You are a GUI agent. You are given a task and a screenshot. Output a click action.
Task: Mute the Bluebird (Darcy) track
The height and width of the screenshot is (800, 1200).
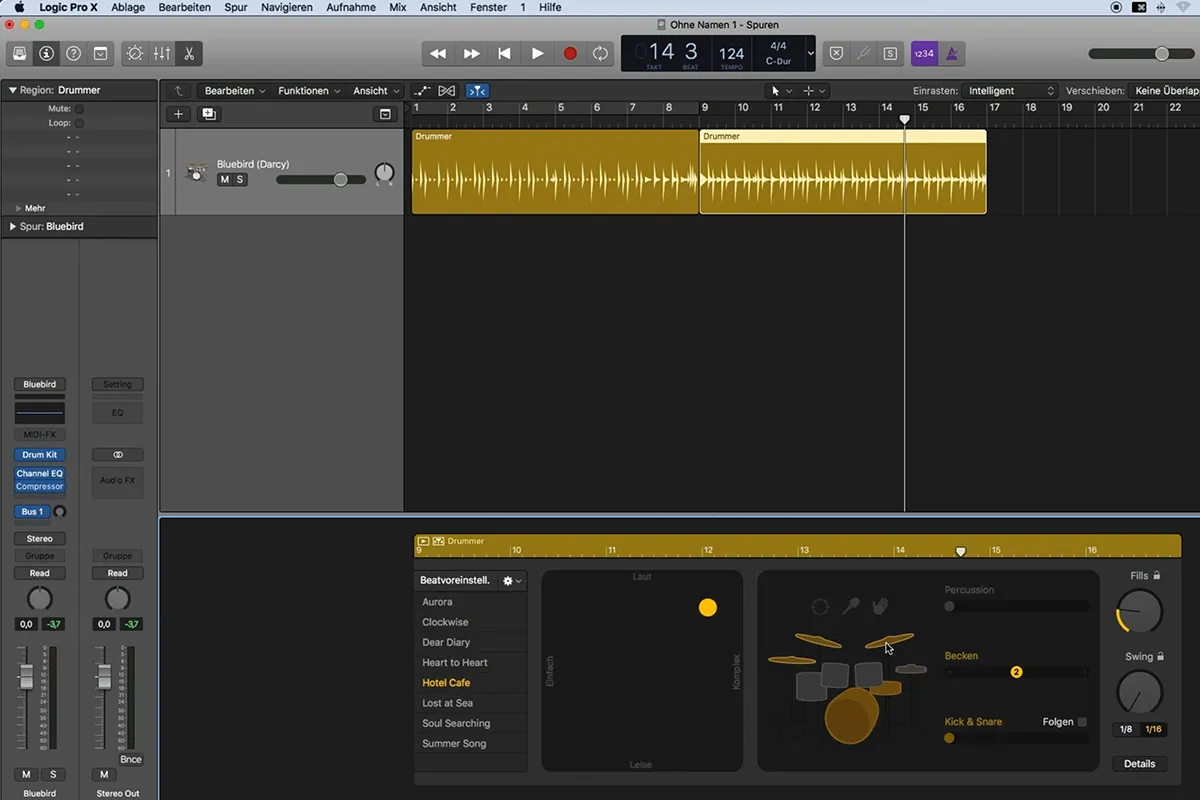pyautogui.click(x=224, y=180)
